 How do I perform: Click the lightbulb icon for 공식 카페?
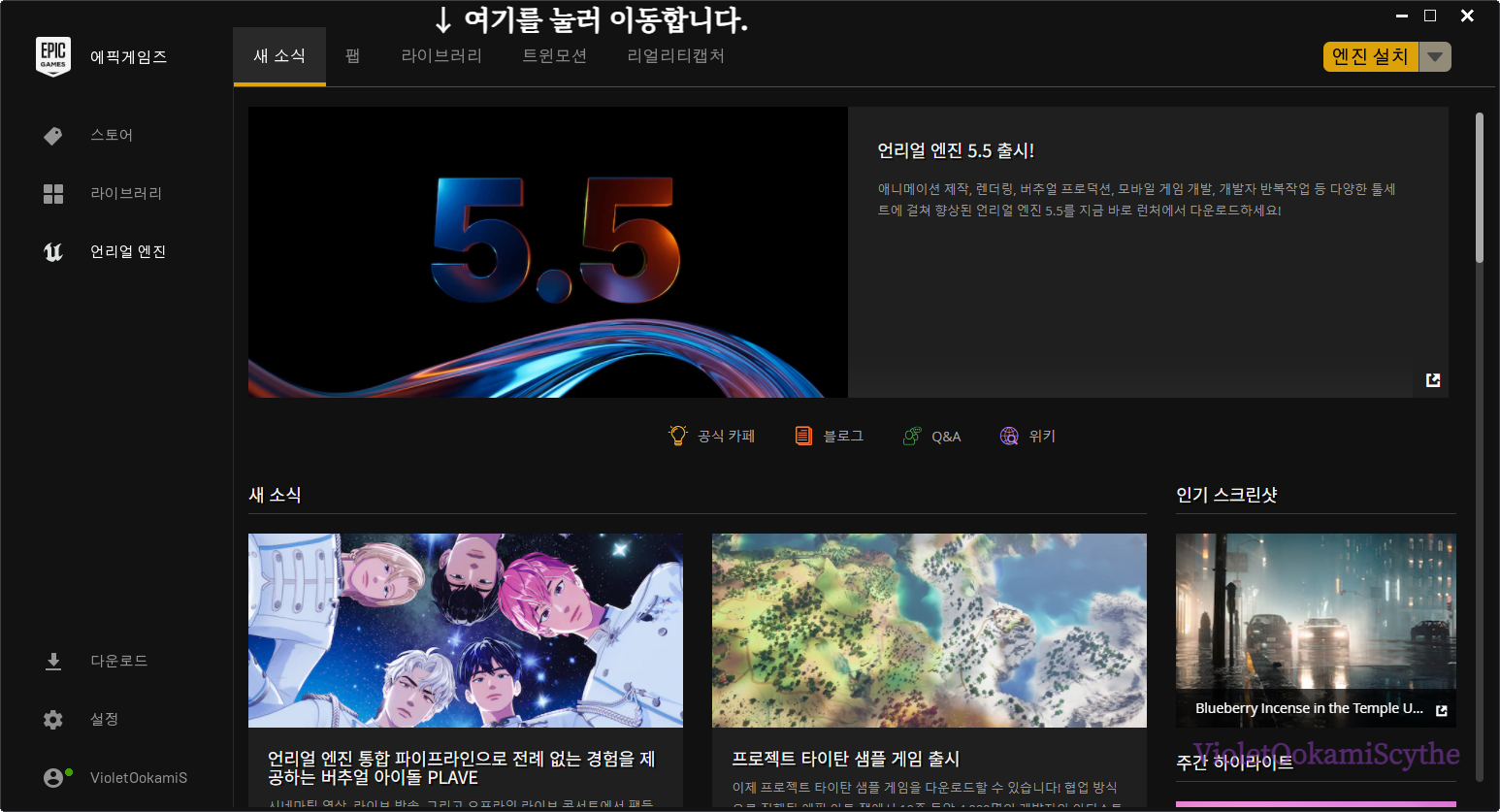(678, 436)
